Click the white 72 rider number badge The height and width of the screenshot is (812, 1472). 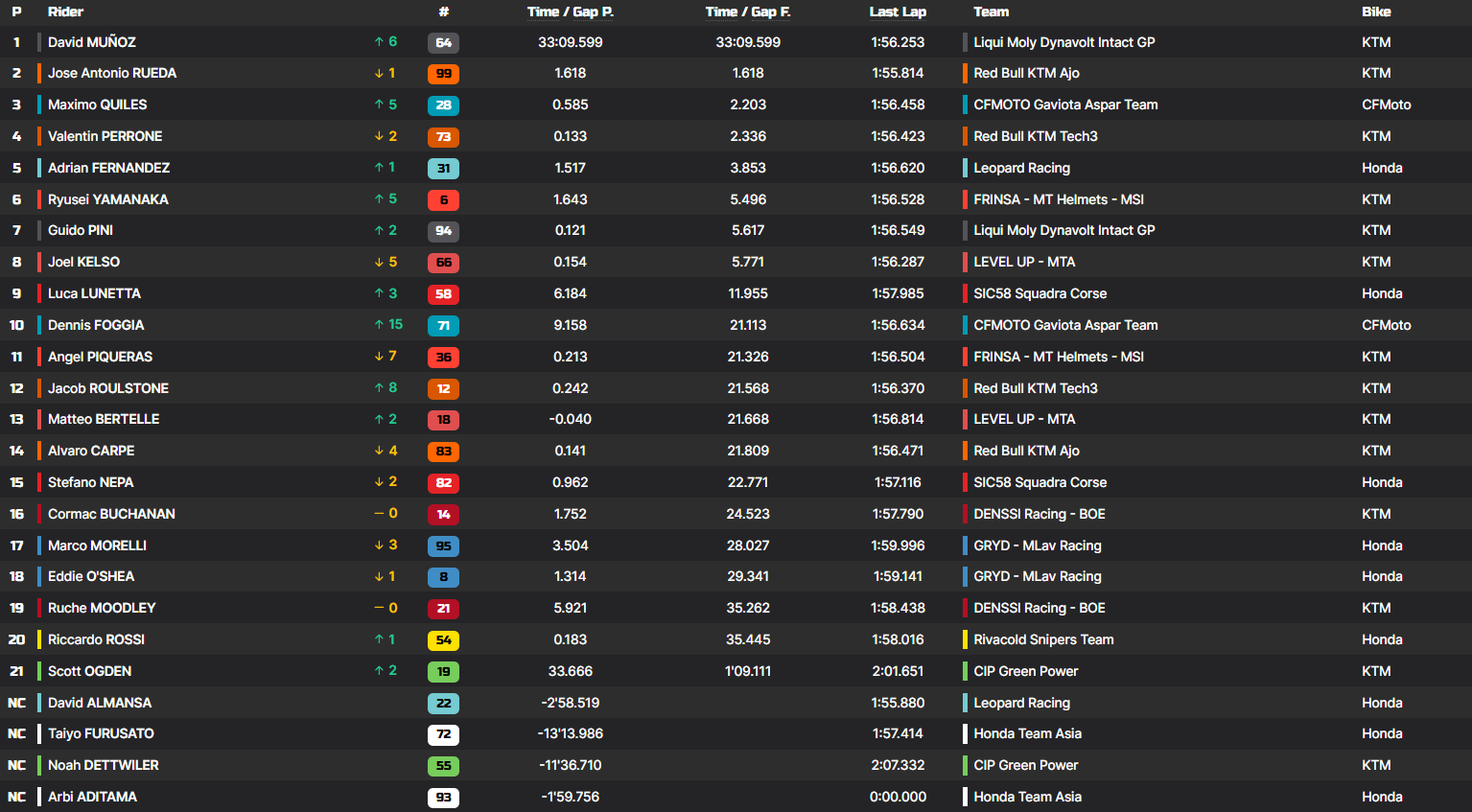click(443, 734)
